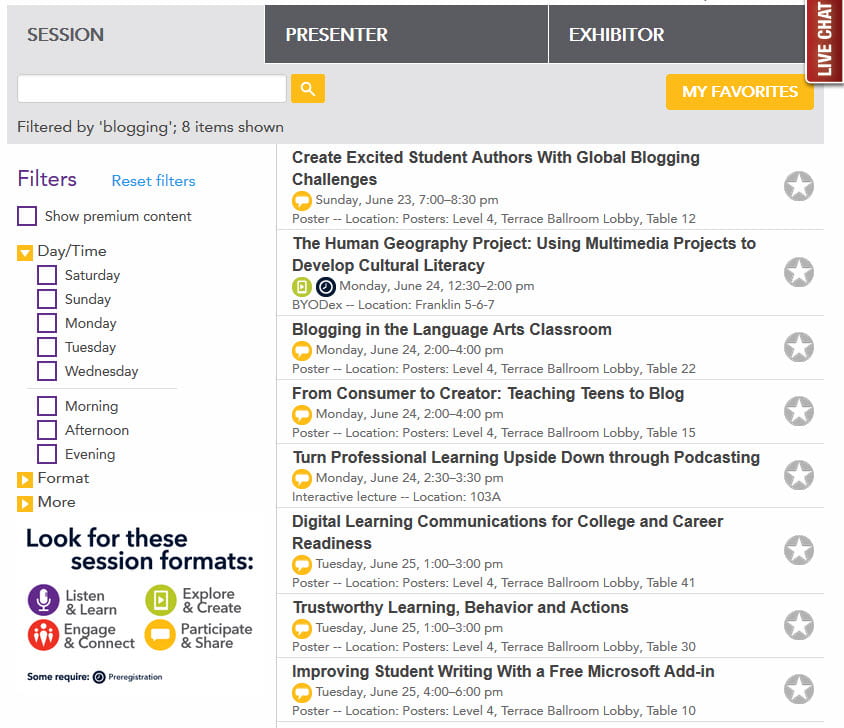Open My Favorites list
This screenshot has width=844, height=728.
pos(739,91)
